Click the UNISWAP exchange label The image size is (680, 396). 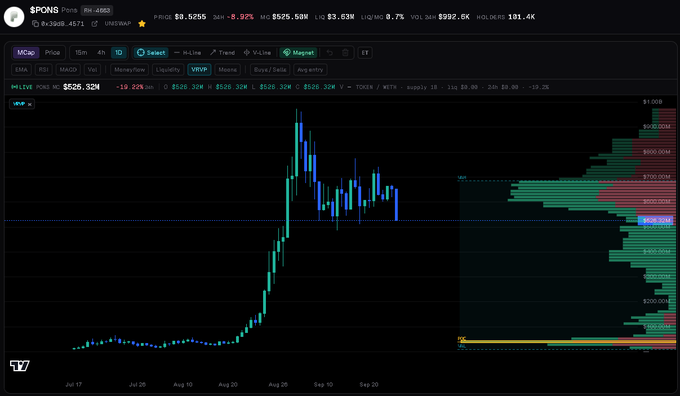pos(118,23)
